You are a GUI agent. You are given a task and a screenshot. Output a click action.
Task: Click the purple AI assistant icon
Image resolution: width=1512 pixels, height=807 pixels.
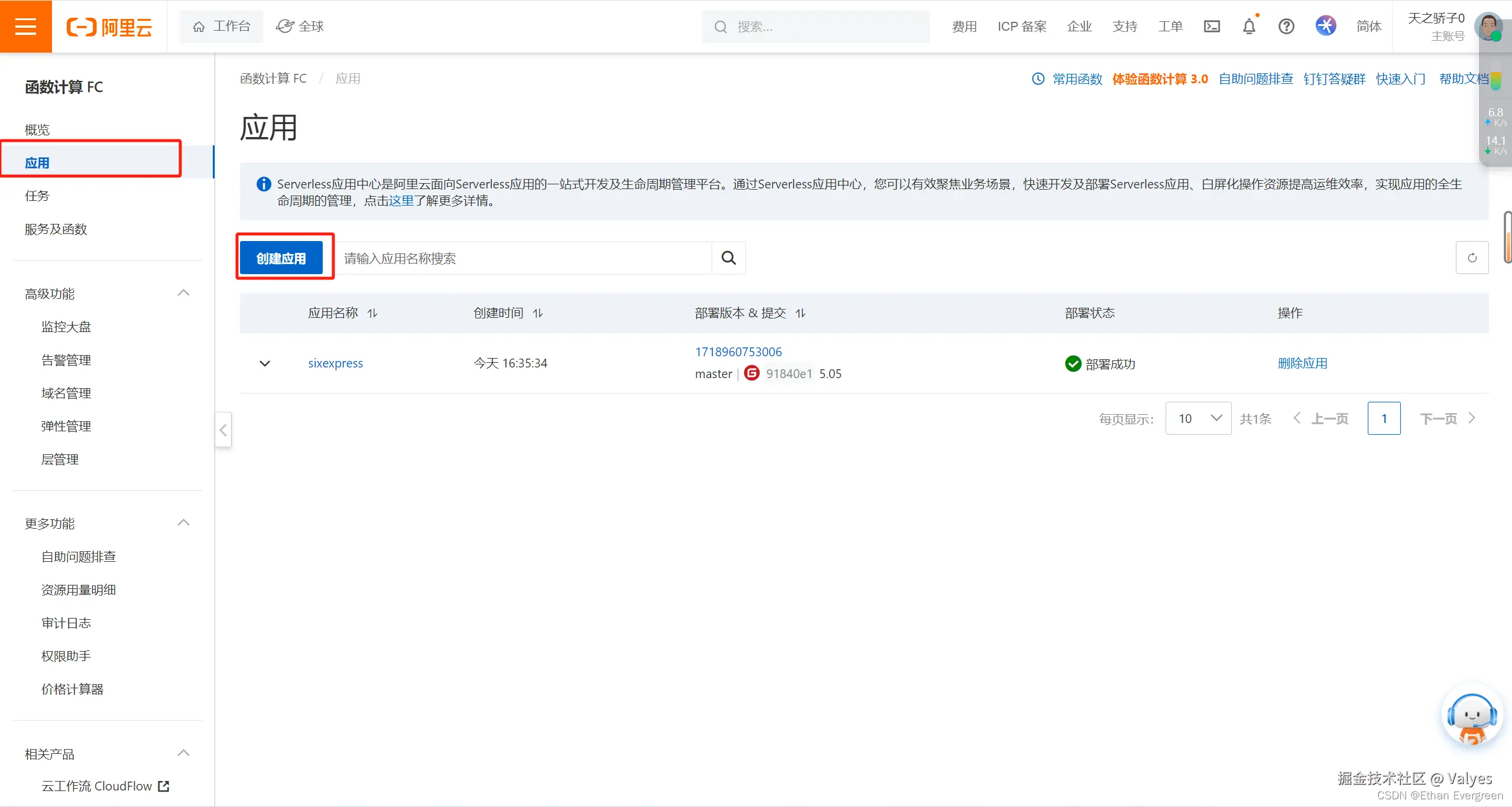tap(1326, 26)
